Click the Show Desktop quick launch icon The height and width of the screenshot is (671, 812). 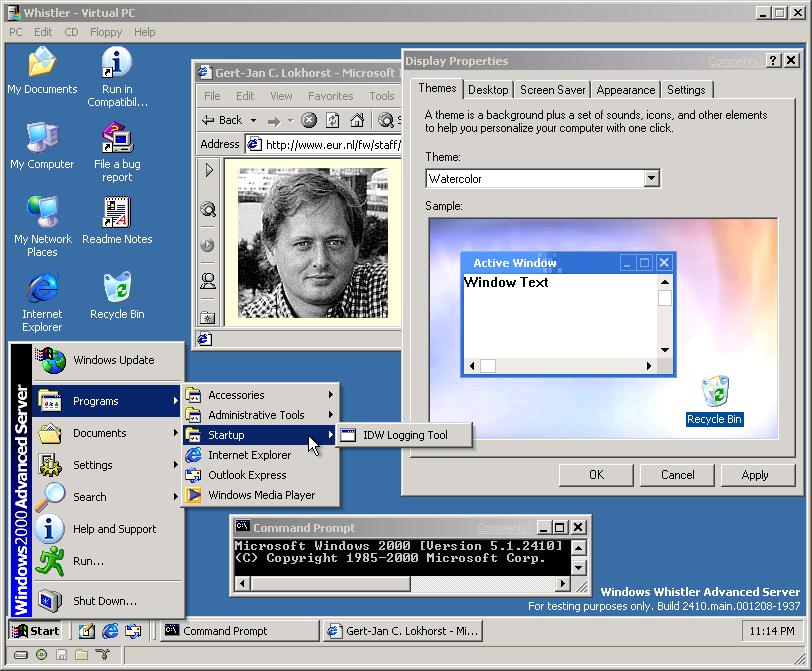coord(86,631)
